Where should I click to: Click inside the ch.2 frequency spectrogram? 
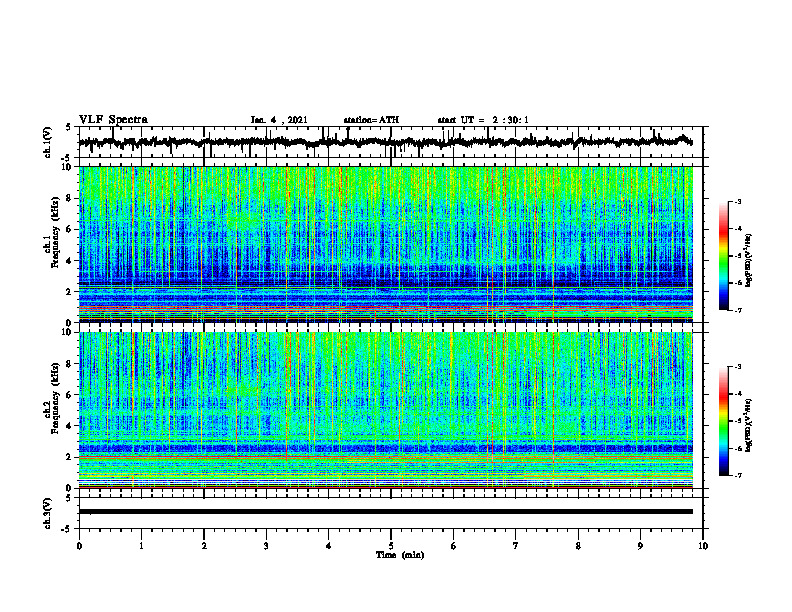386,410
